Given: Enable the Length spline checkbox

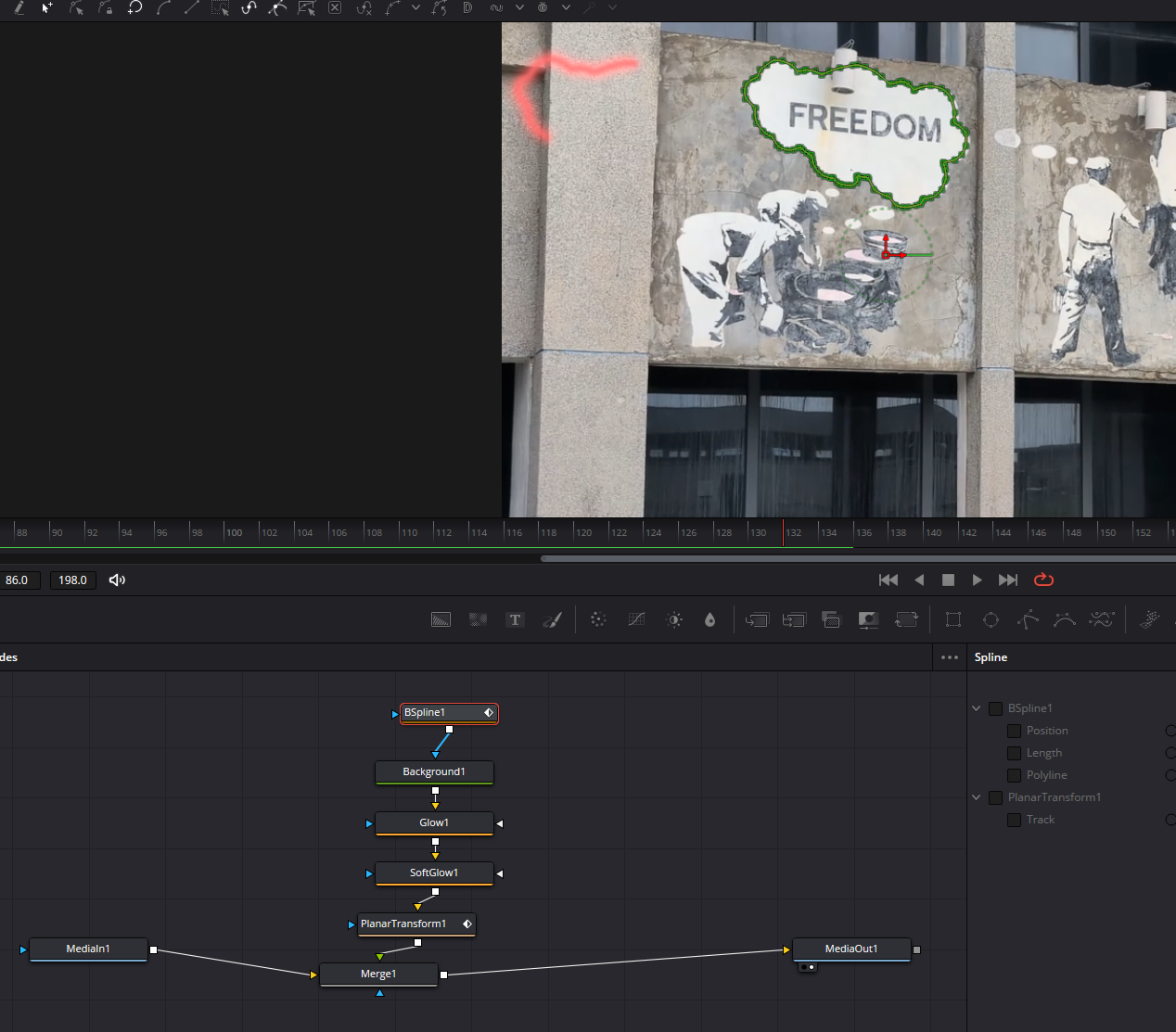Looking at the screenshot, I should tap(1014, 753).
